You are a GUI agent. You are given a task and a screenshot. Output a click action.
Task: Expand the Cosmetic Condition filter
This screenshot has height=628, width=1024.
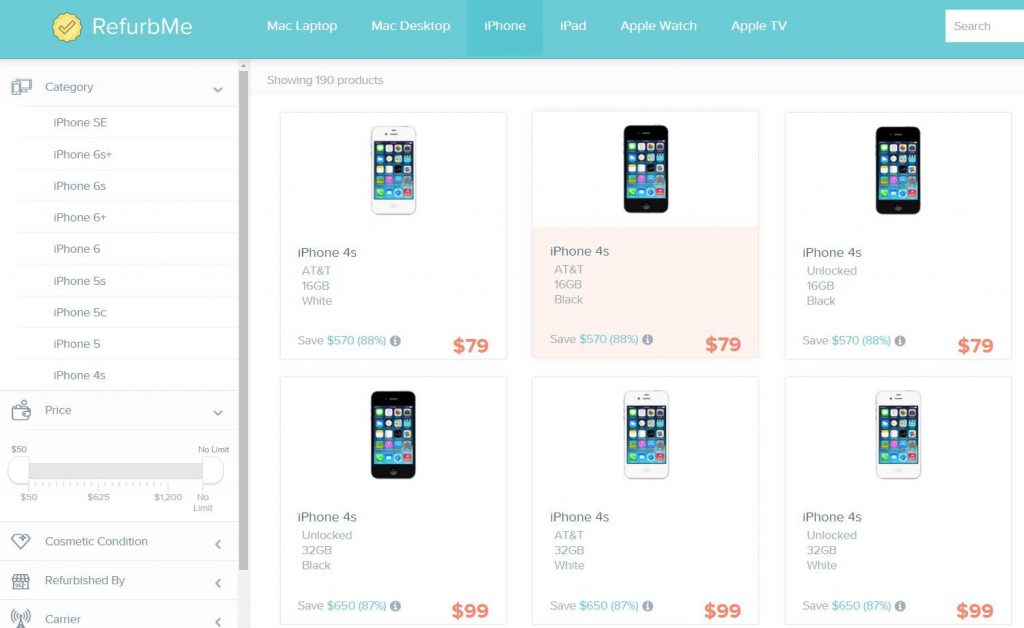(218, 544)
